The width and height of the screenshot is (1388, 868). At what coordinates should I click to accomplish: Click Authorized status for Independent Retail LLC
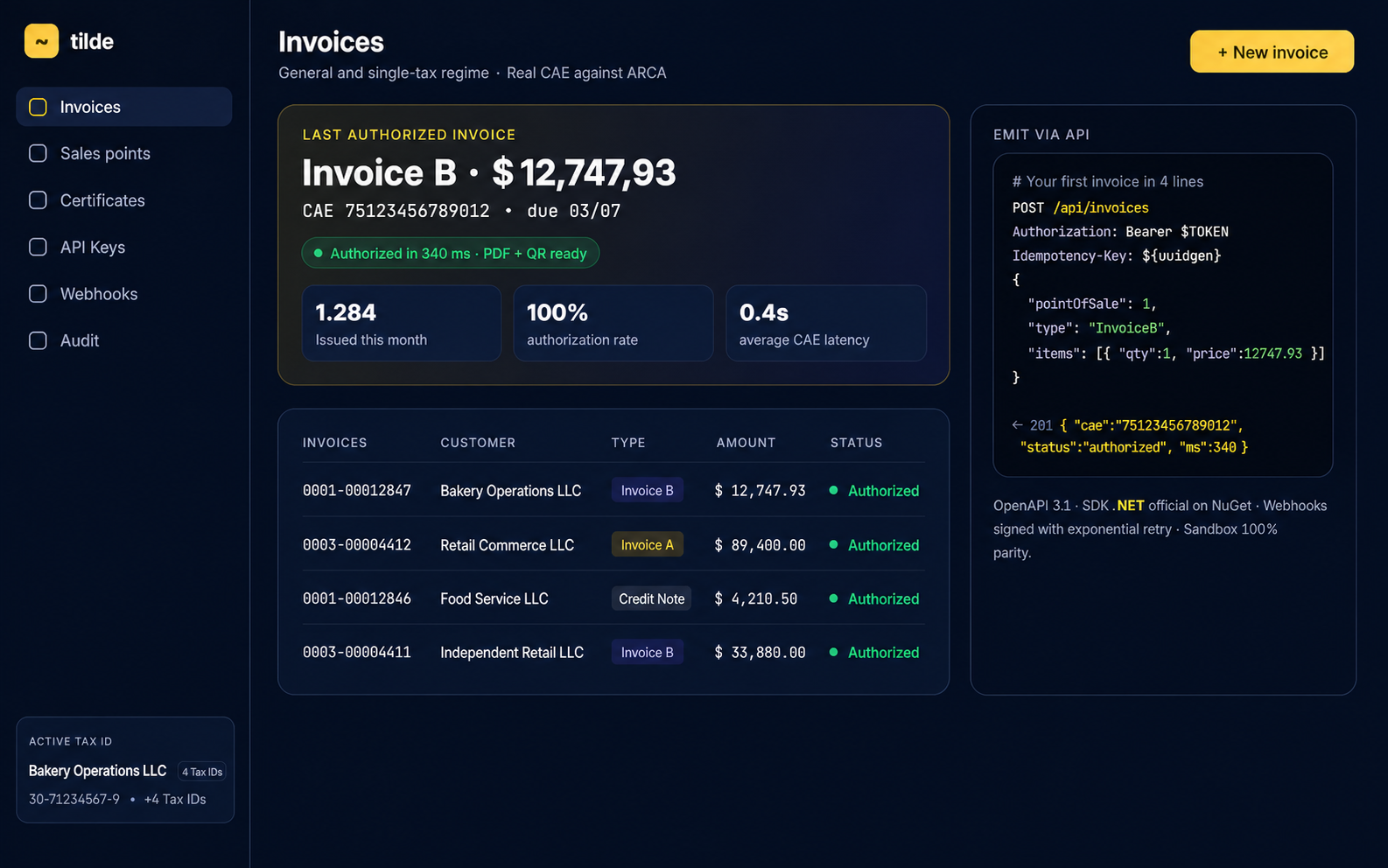click(x=874, y=653)
